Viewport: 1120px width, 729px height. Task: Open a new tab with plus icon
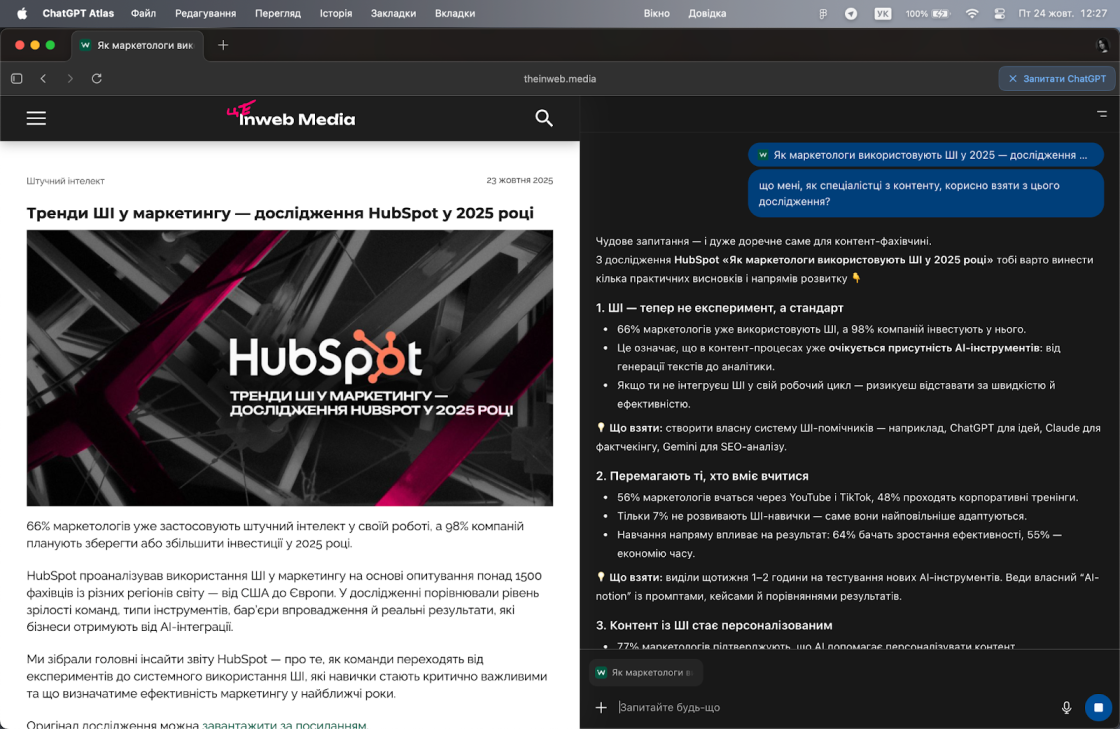[x=223, y=45]
